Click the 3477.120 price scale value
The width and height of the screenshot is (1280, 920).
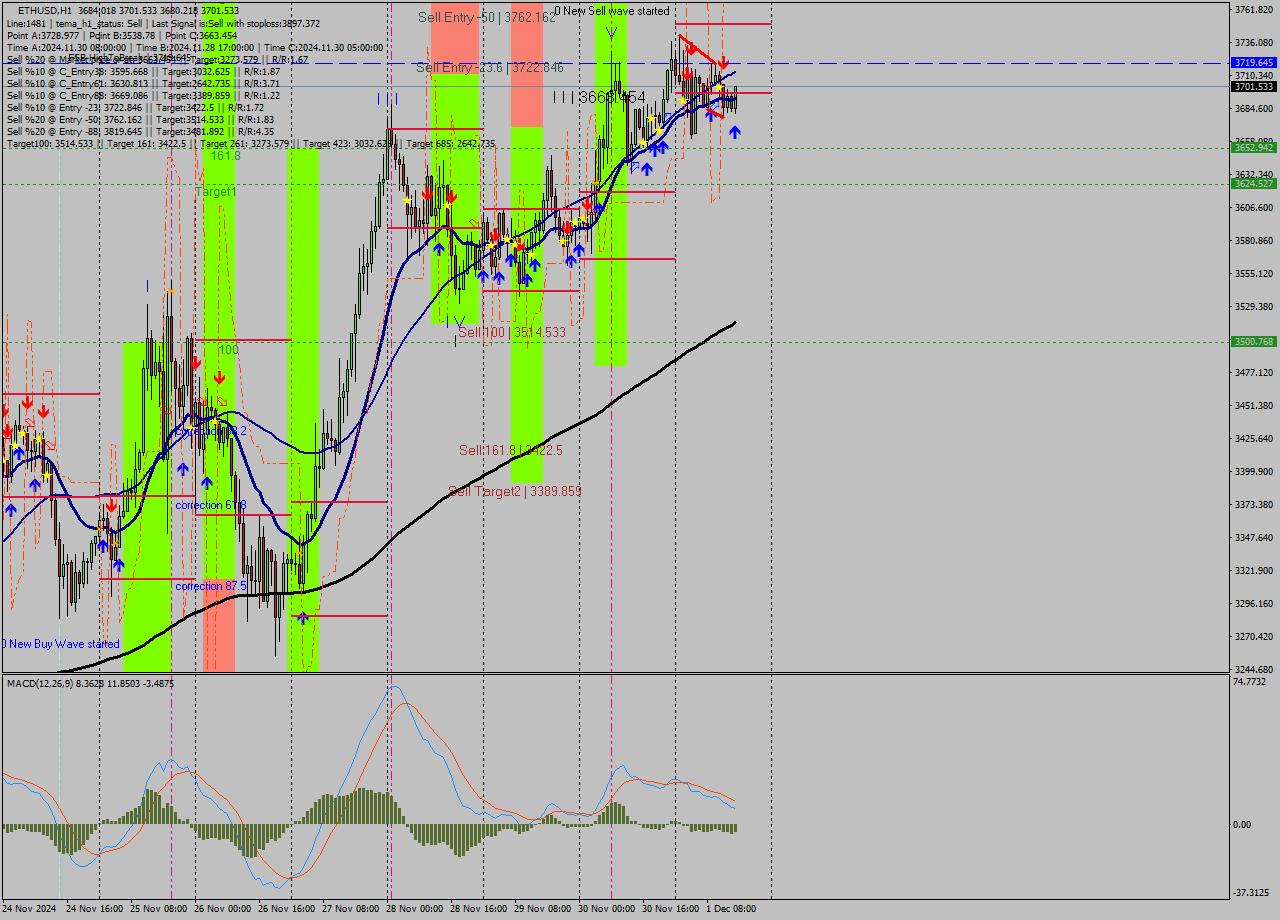(1254, 372)
